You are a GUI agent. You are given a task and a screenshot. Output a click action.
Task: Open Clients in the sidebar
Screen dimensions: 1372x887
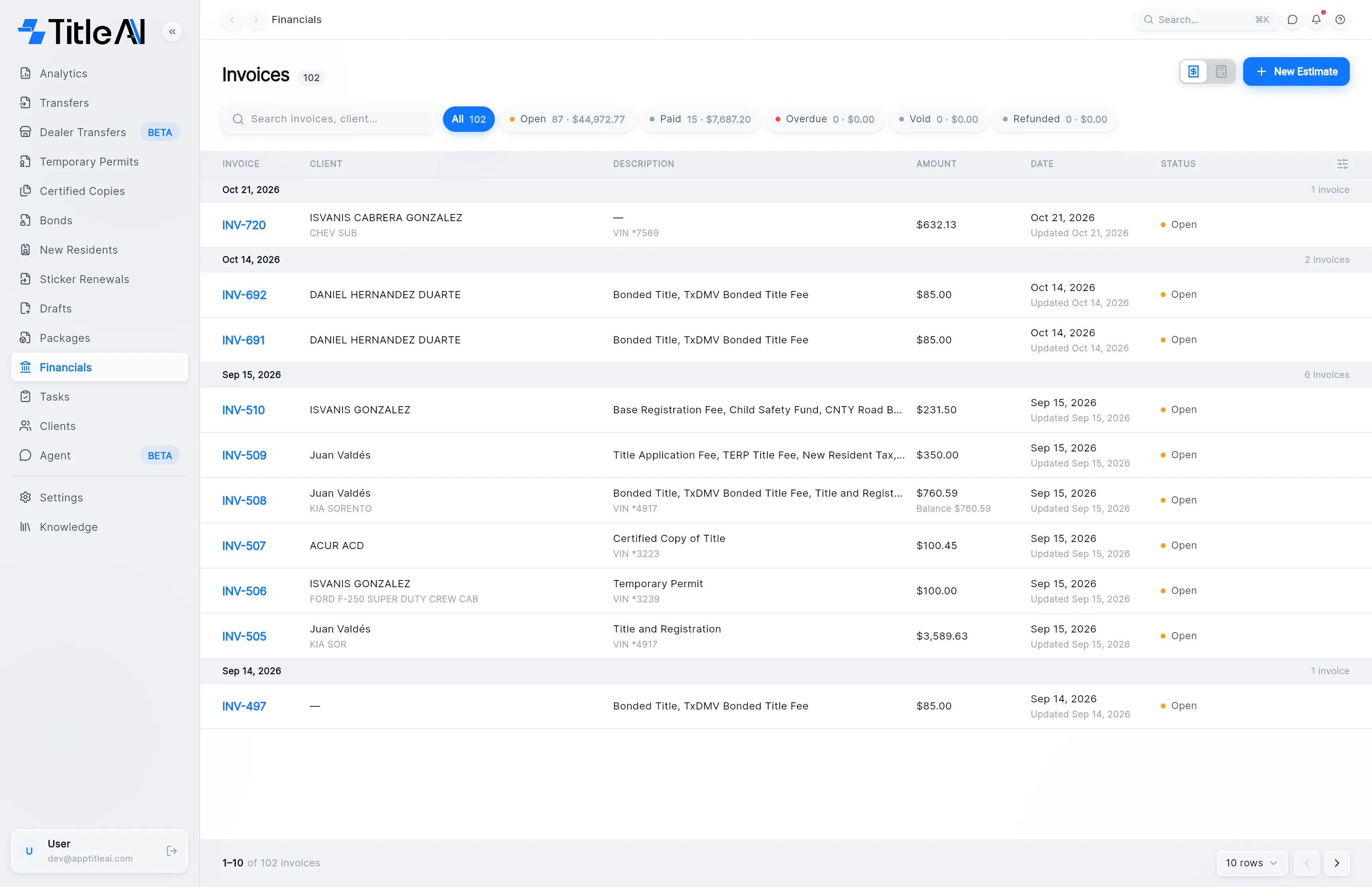(x=100, y=426)
